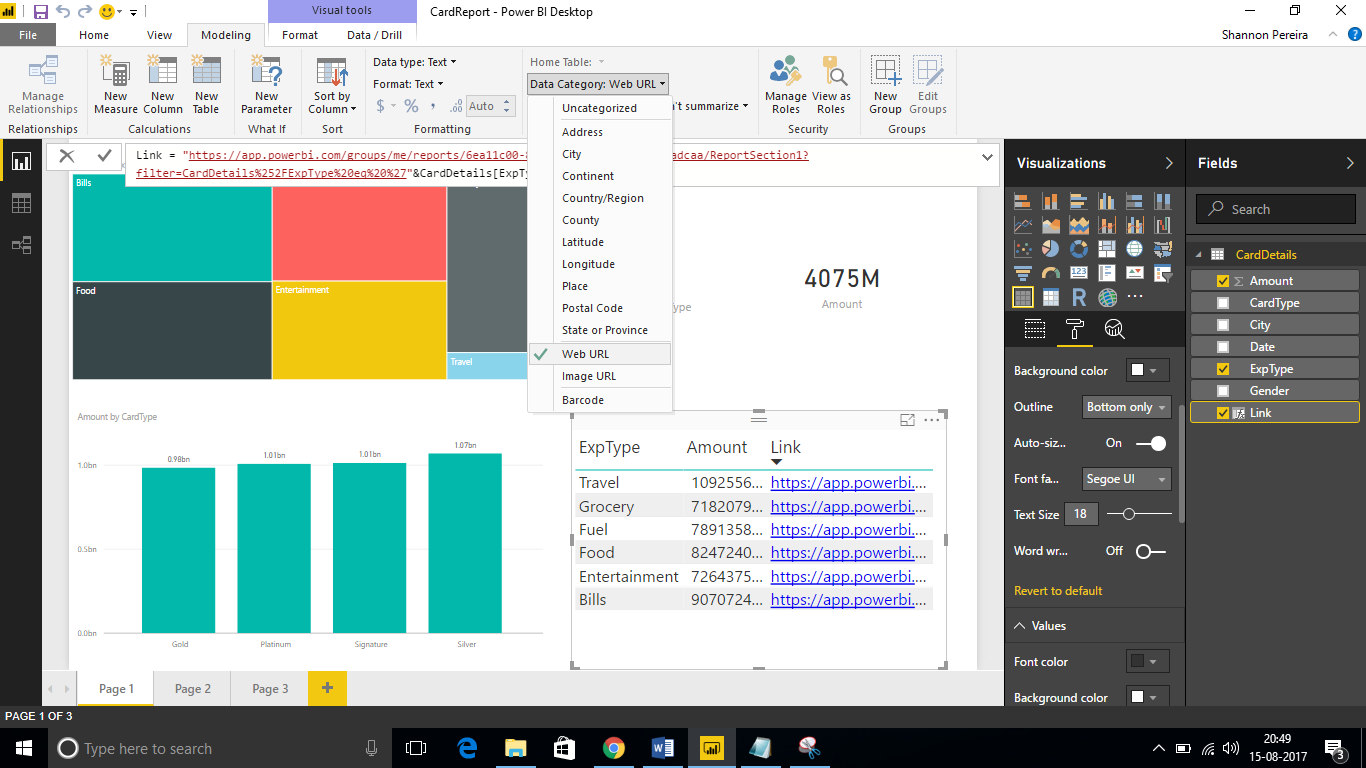The height and width of the screenshot is (768, 1366).
Task: Select the pie chart visualization
Action: pos(1051,249)
